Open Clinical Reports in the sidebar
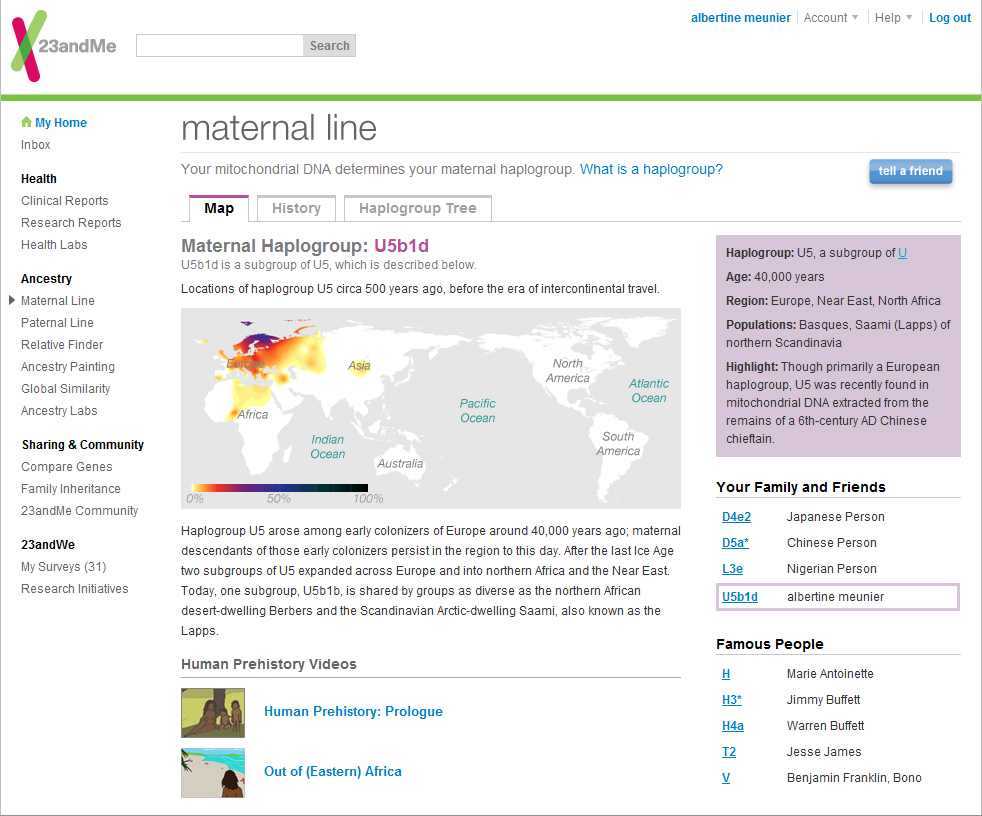Image resolution: width=982 pixels, height=816 pixels. pos(65,200)
